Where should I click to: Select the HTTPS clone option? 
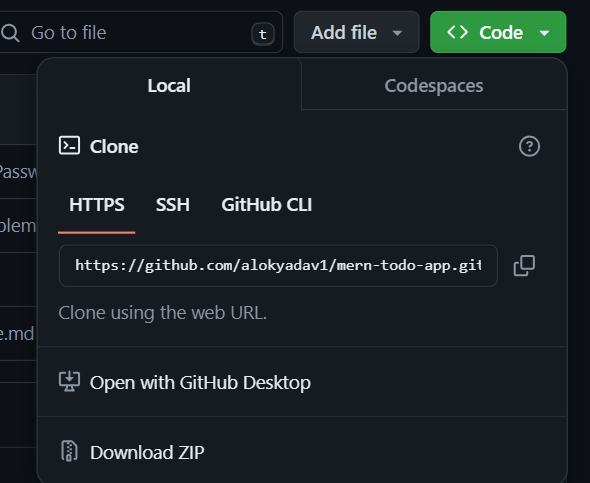point(97,205)
